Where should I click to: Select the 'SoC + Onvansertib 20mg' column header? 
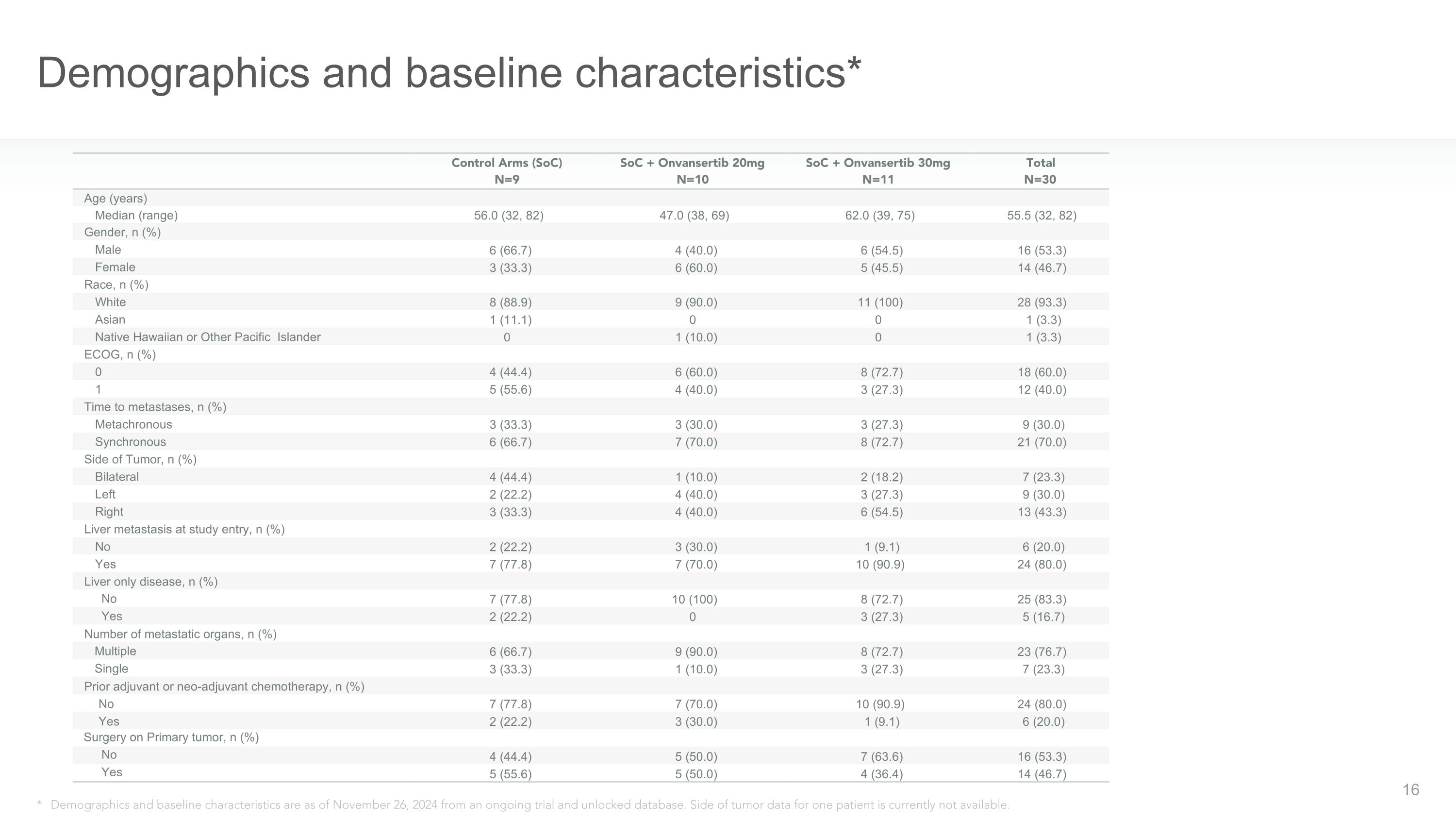point(693,171)
